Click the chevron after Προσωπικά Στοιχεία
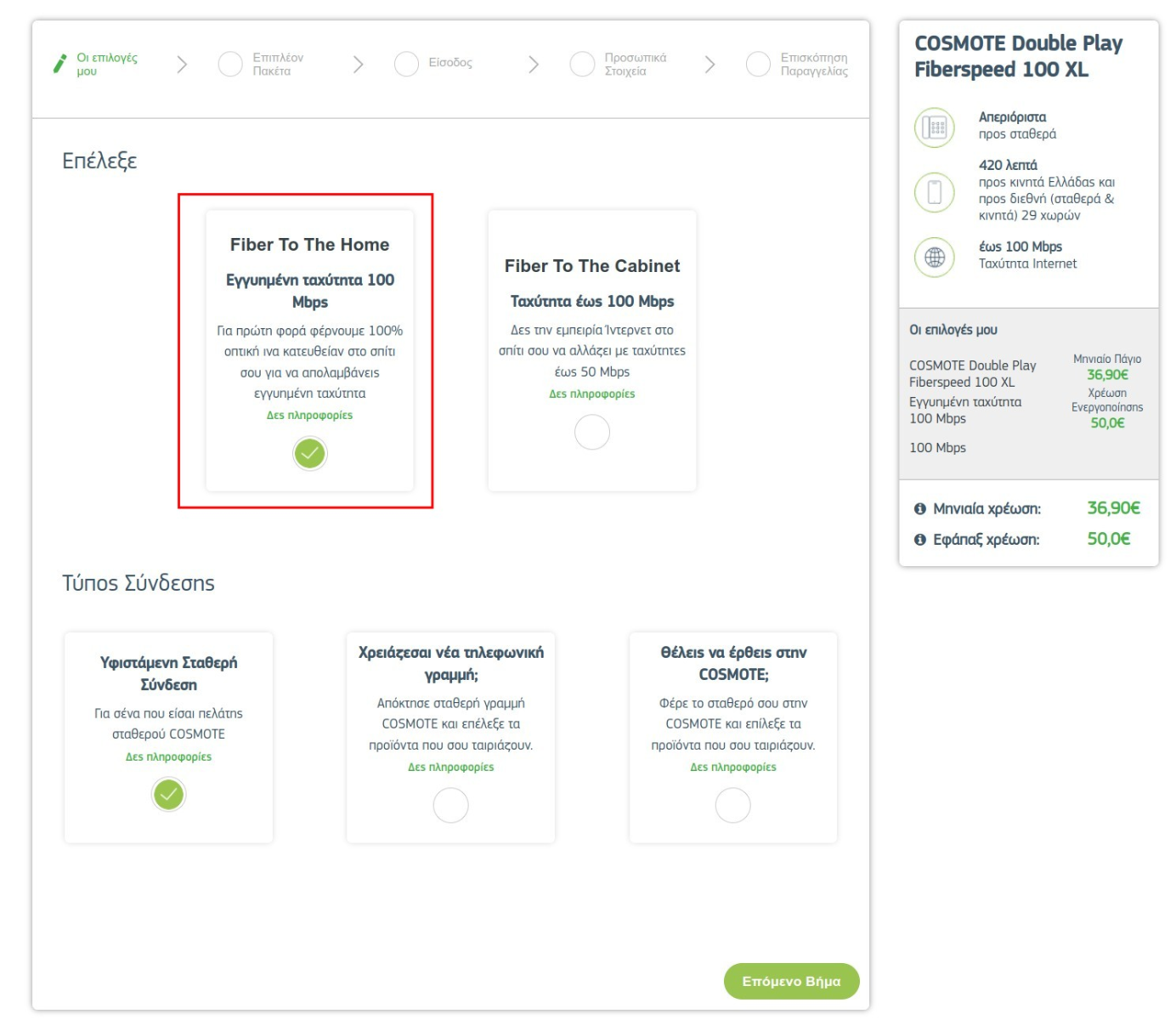This screenshot has height=1020, width=1176. point(710,64)
